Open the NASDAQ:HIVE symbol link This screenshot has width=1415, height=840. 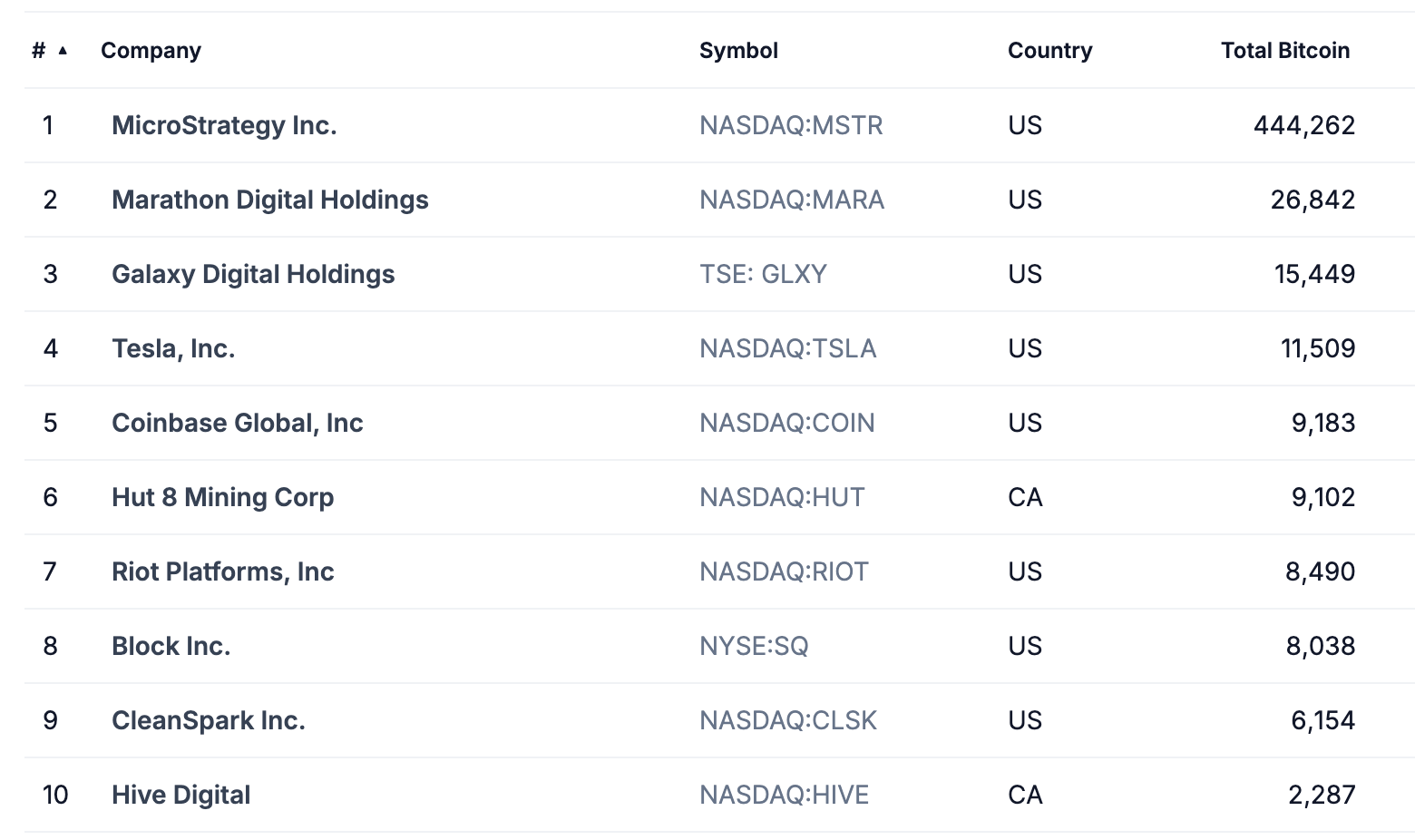coord(783,795)
